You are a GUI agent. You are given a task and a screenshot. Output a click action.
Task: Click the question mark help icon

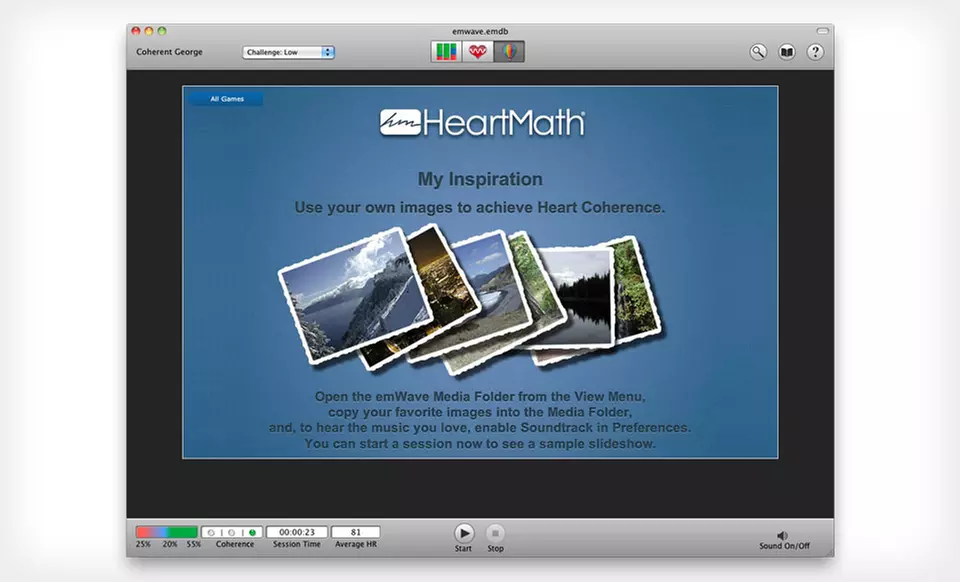click(816, 51)
